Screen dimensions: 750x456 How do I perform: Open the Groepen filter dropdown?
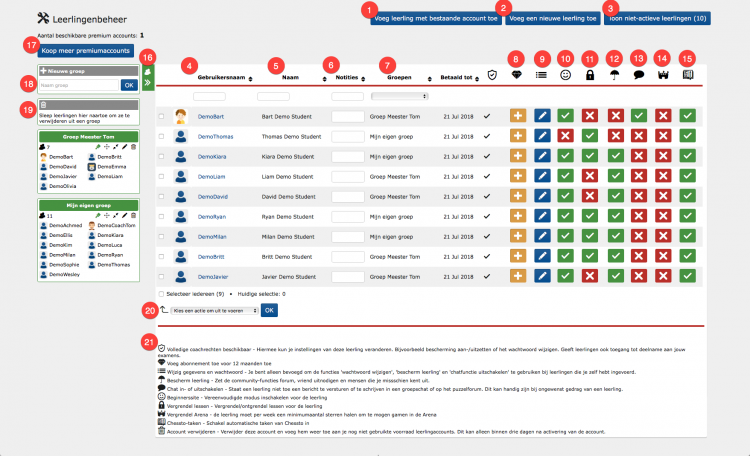[399, 96]
